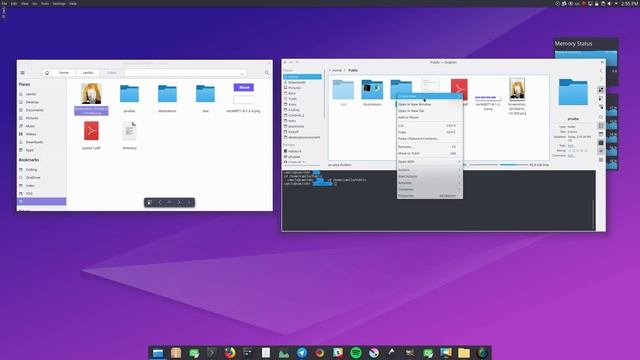Click first icon in left window's floating toolbar
Viewport: 640px width, 360px height.
coord(149,202)
